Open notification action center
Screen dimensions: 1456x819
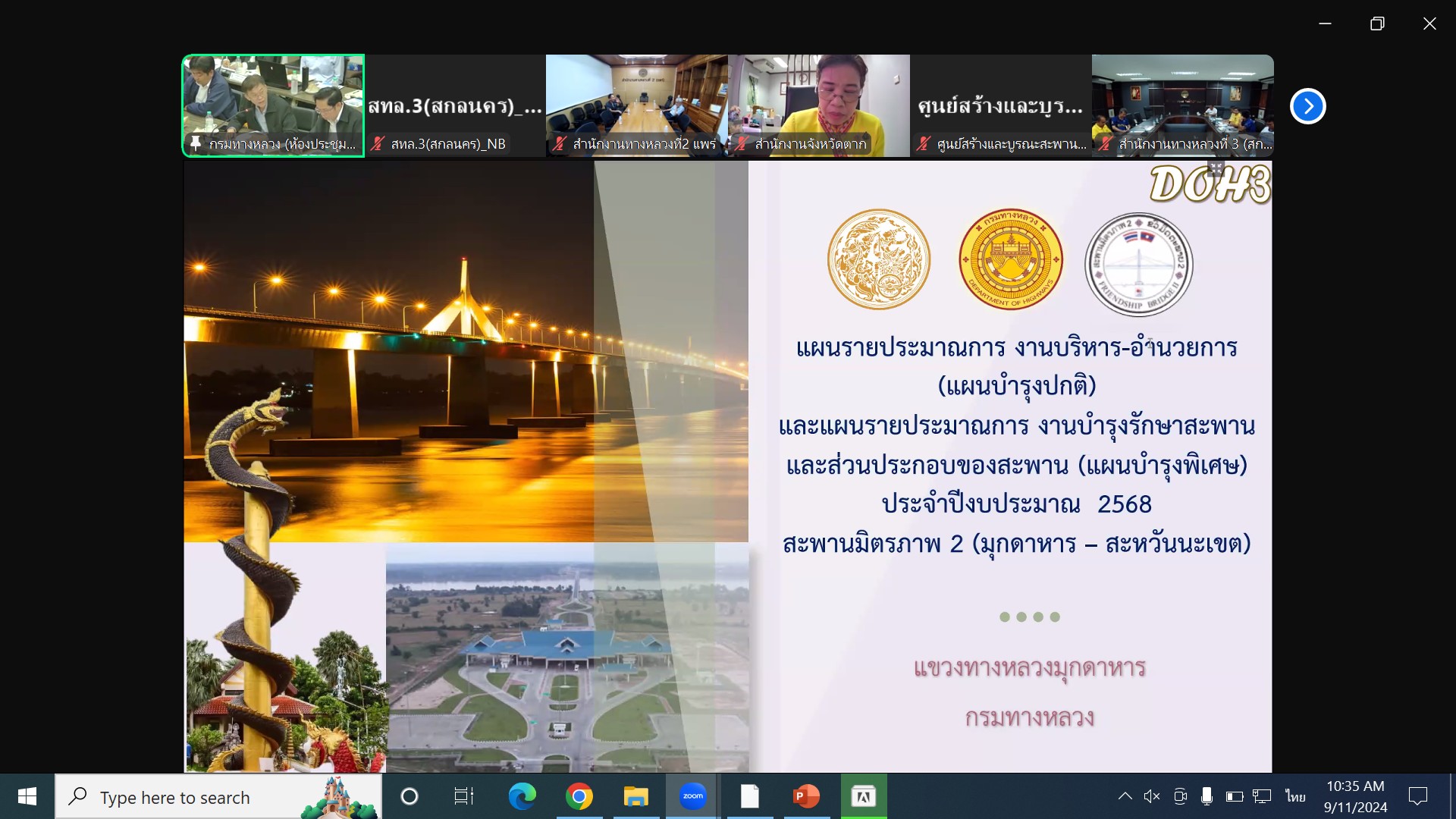pos(1417,796)
